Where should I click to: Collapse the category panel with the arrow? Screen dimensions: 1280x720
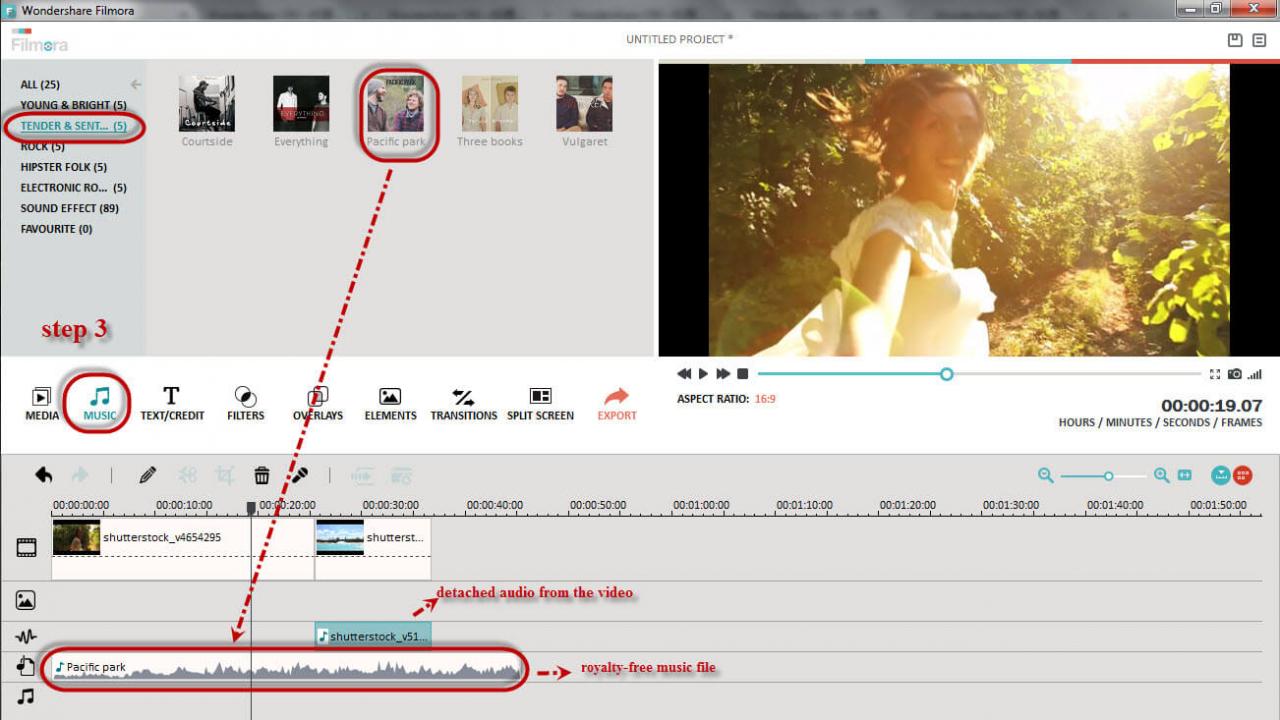pyautogui.click(x=136, y=85)
